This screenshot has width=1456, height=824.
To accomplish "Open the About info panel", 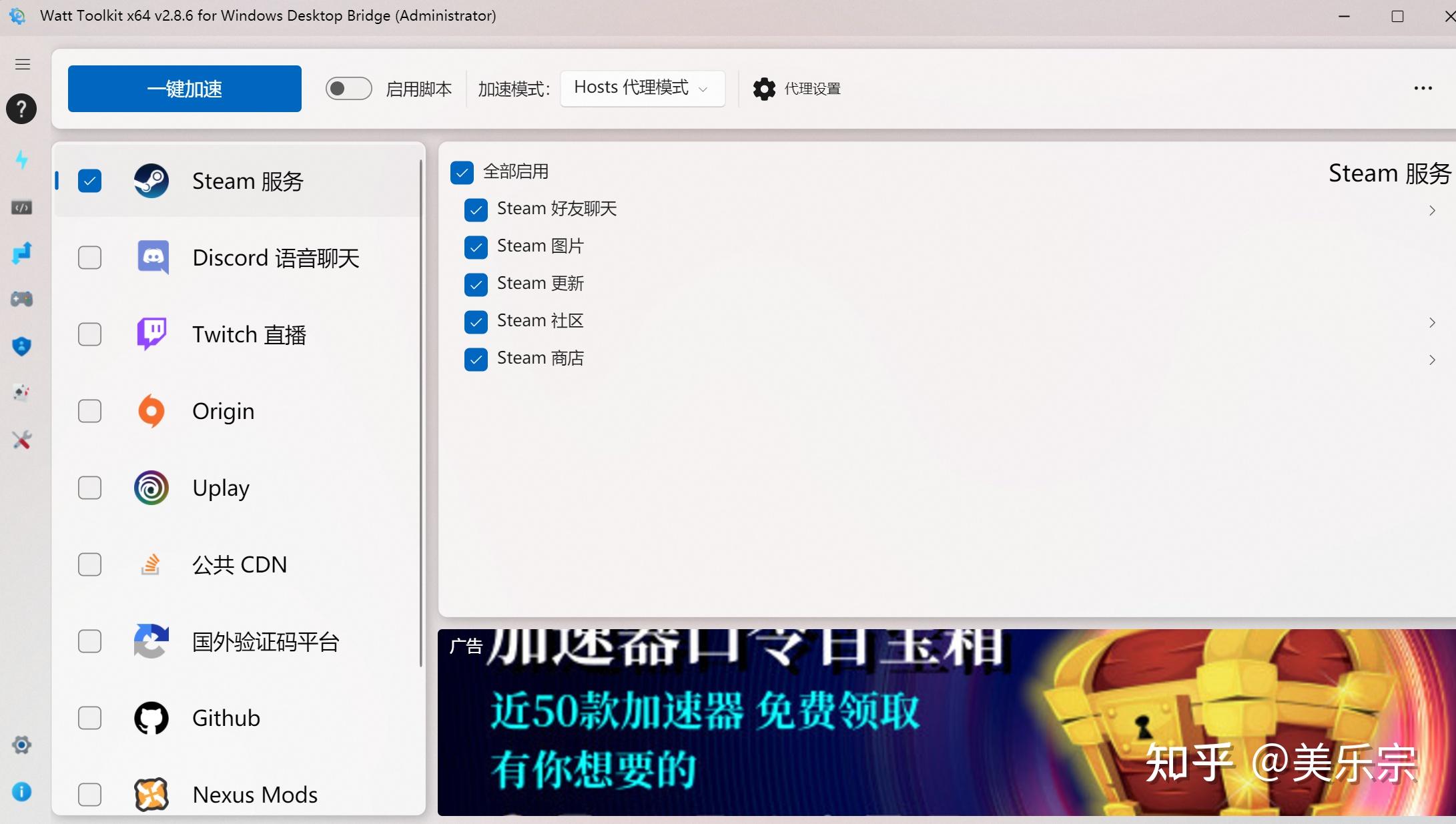I will coord(22,791).
